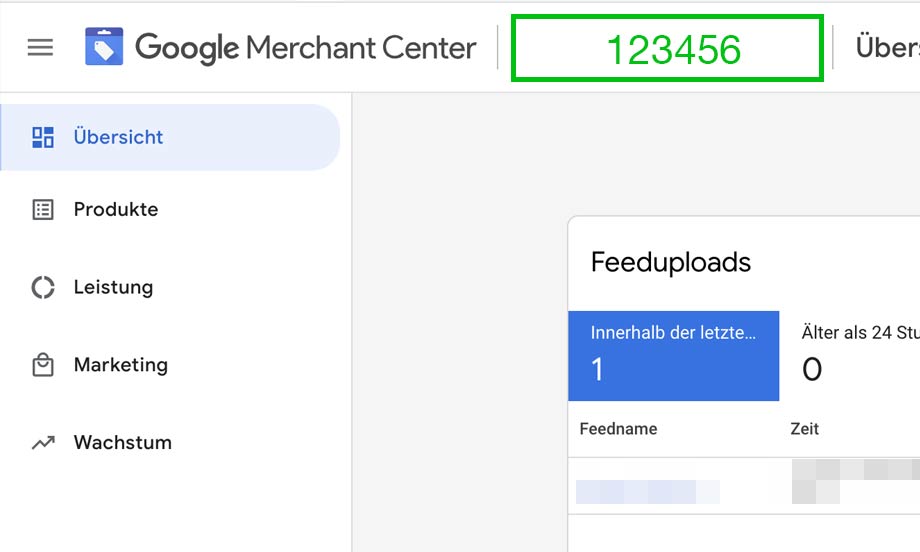Click the Produkte list icon
This screenshot has width=920, height=552.
click(x=43, y=209)
